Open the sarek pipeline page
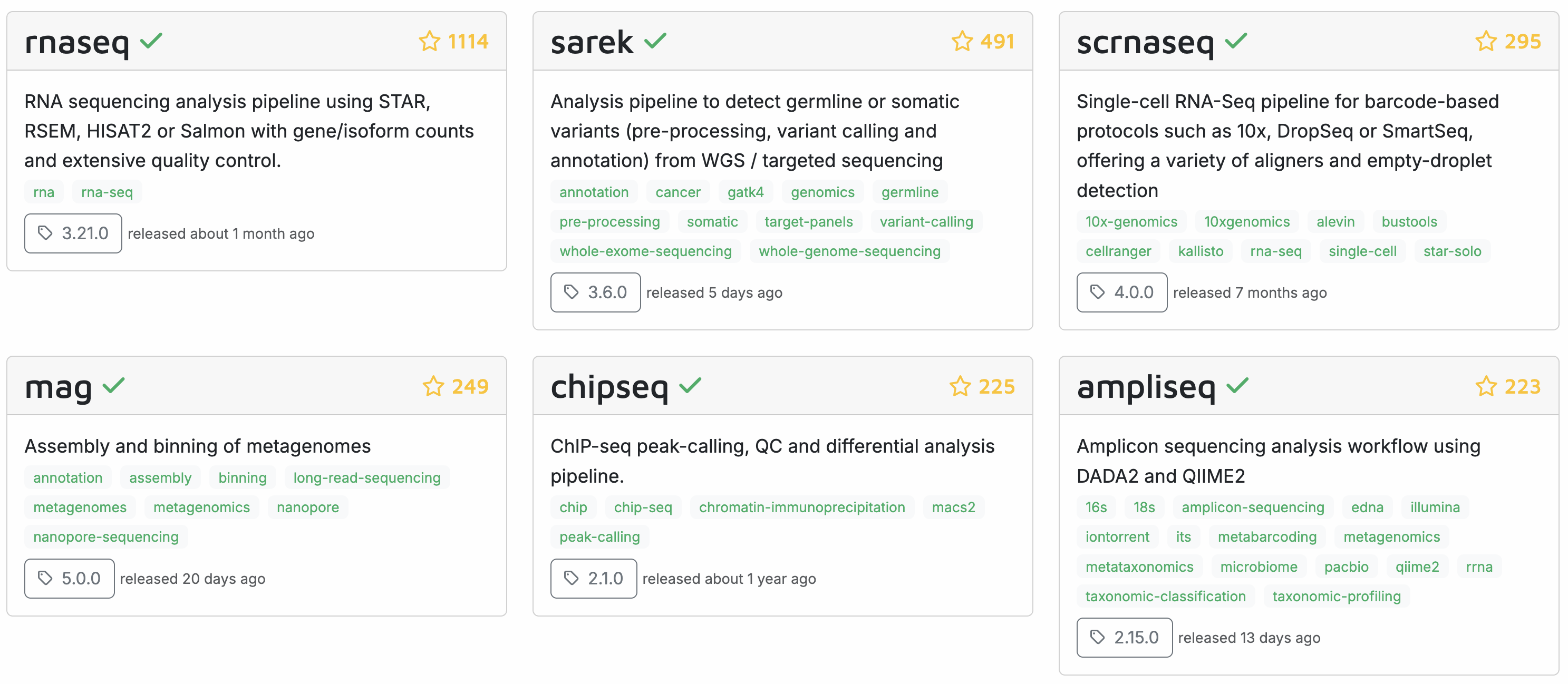The width and height of the screenshot is (1568, 684). point(592,43)
